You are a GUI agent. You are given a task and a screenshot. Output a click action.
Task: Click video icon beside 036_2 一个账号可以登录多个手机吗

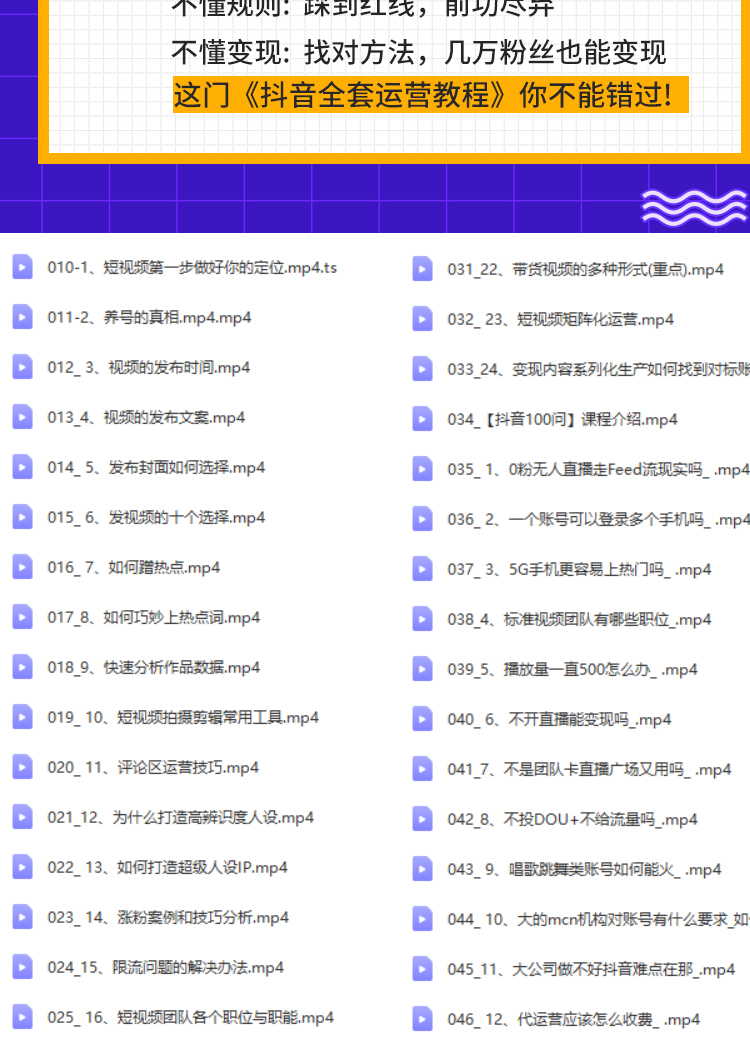point(422,519)
